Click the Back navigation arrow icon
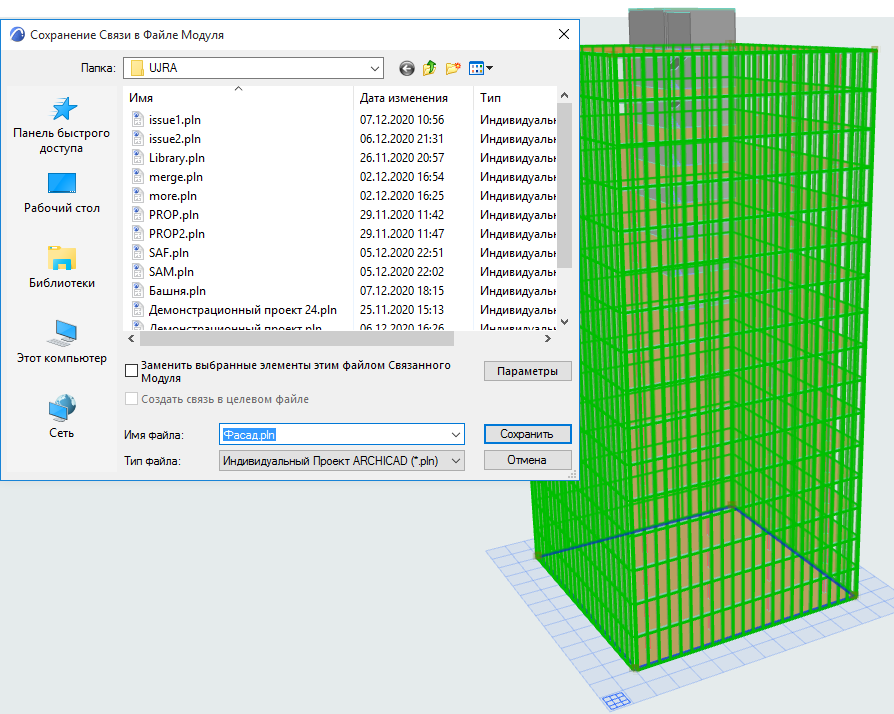The height and width of the screenshot is (714, 894). pyautogui.click(x=406, y=68)
